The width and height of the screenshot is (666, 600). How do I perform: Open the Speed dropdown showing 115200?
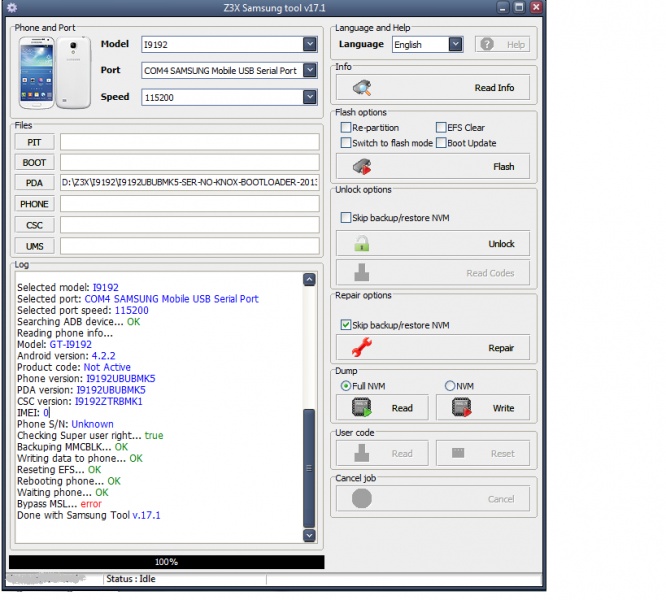(310, 97)
